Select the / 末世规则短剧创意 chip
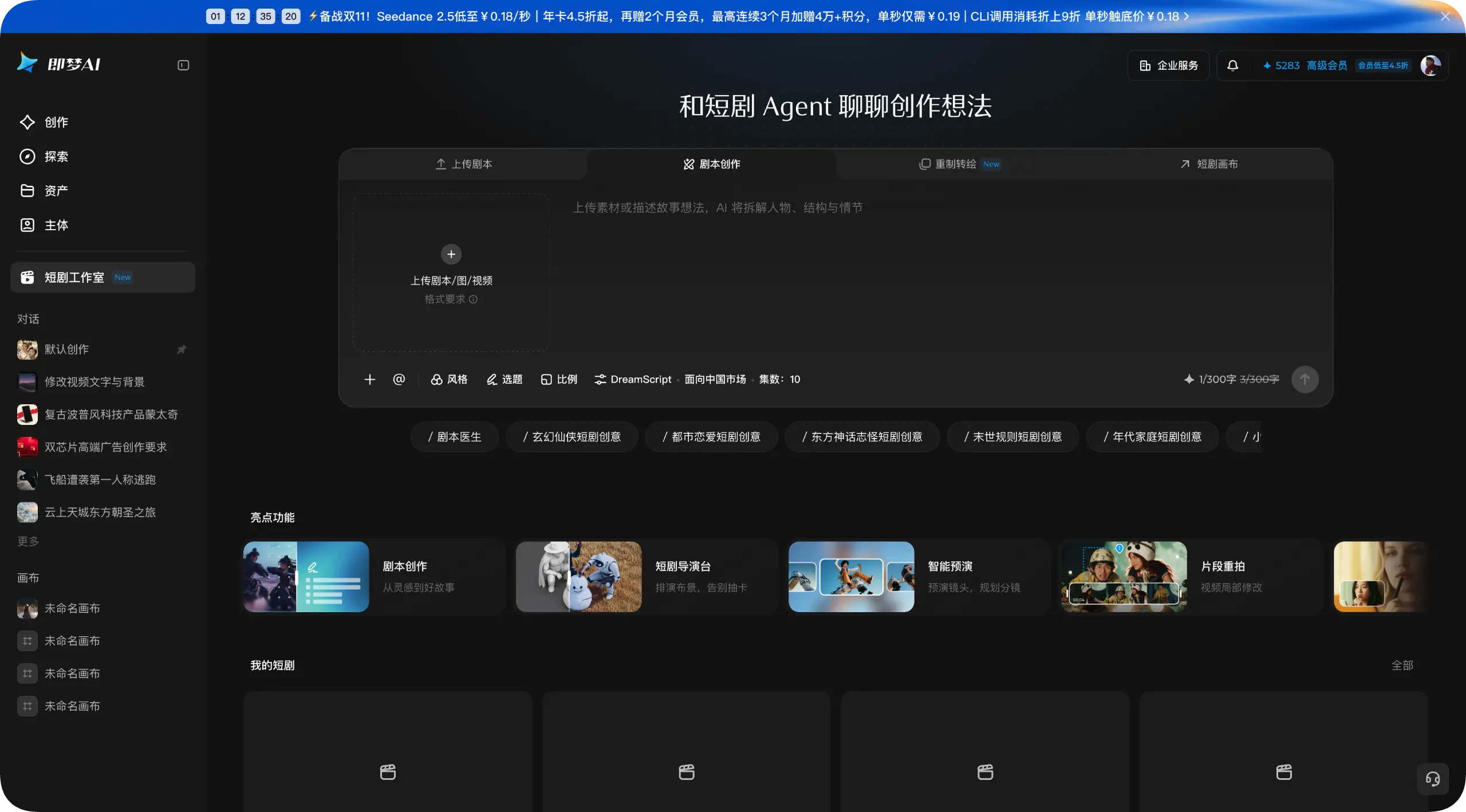The width and height of the screenshot is (1466, 812). (x=1013, y=437)
